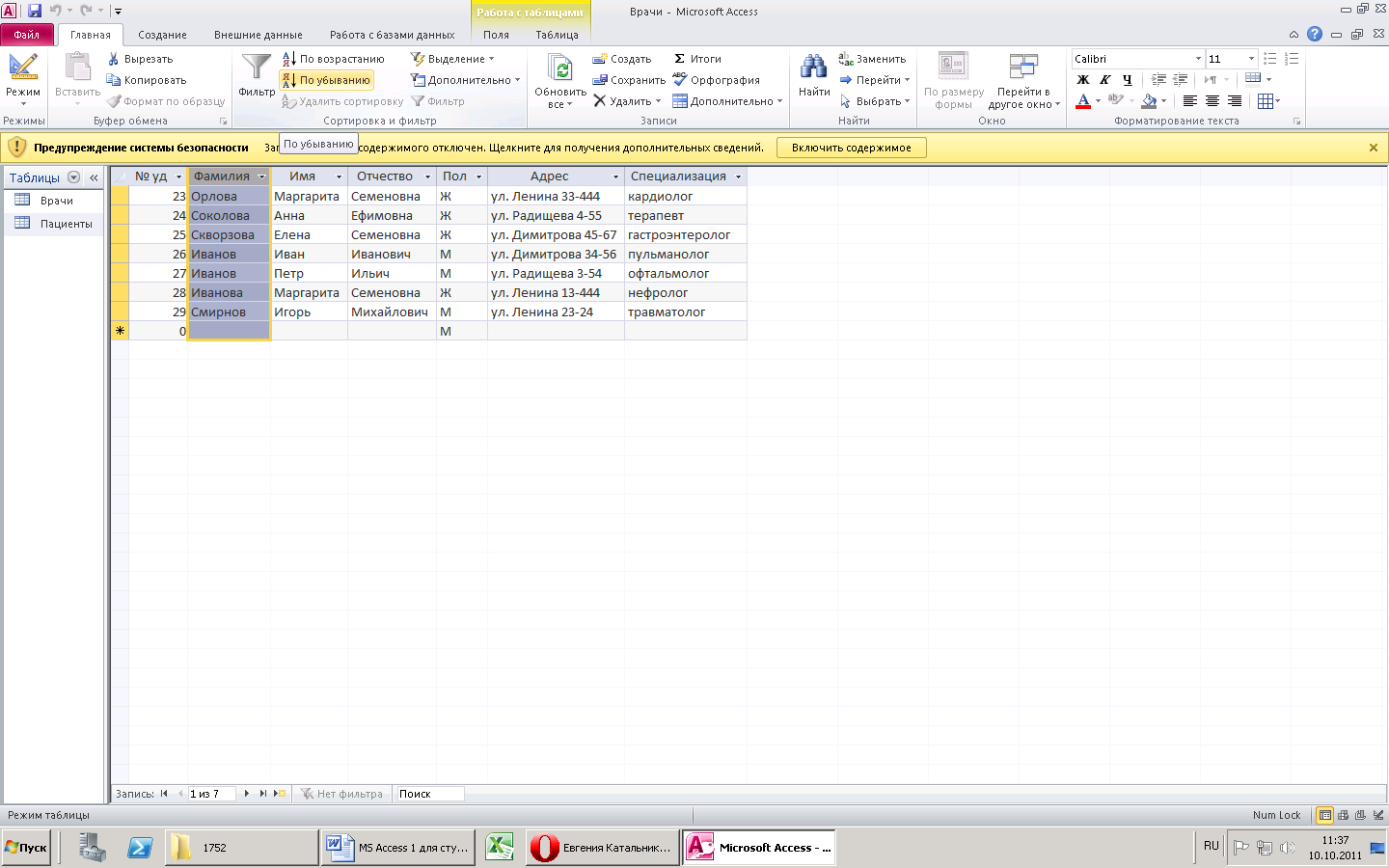
Task: Toggle Итоги totals row
Action: tap(697, 59)
